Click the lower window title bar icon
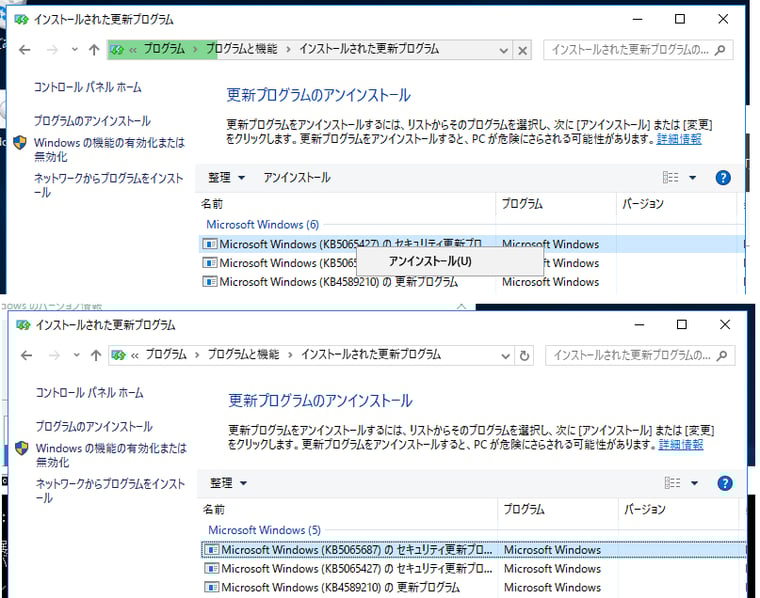The height and width of the screenshot is (598, 760). click(x=23, y=325)
